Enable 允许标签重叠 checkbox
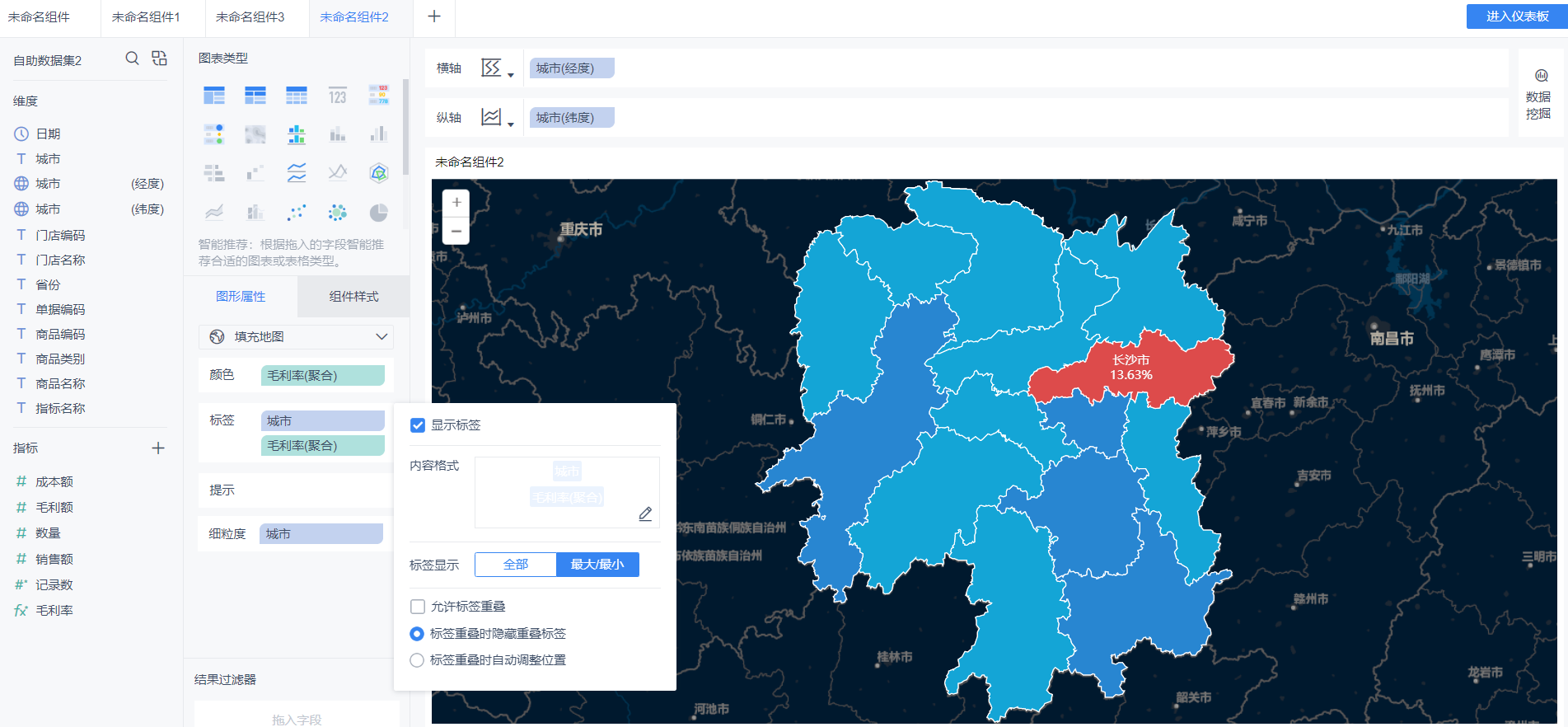The width and height of the screenshot is (1568, 727). (x=418, y=607)
